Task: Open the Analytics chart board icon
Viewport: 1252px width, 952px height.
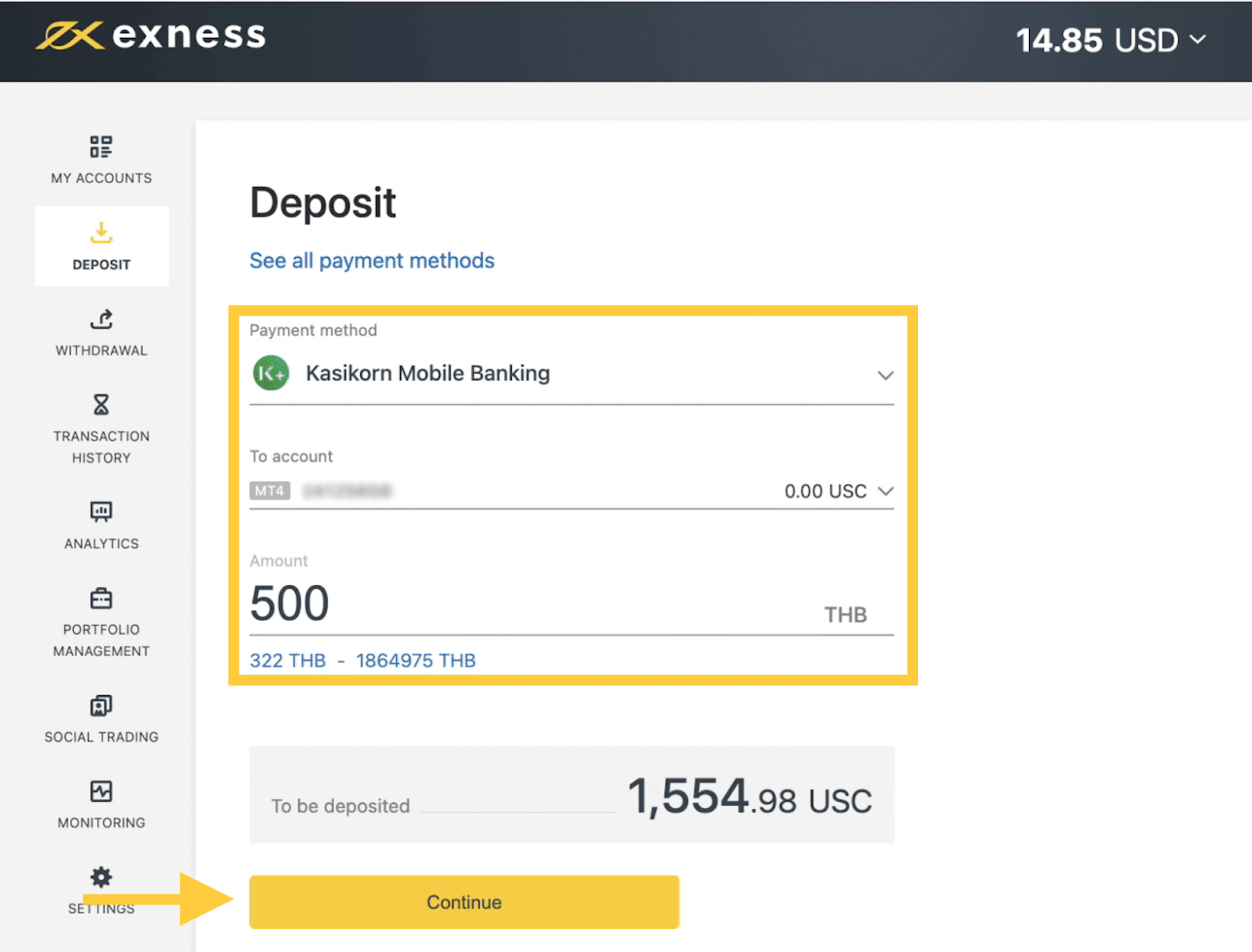Action: pos(101,512)
